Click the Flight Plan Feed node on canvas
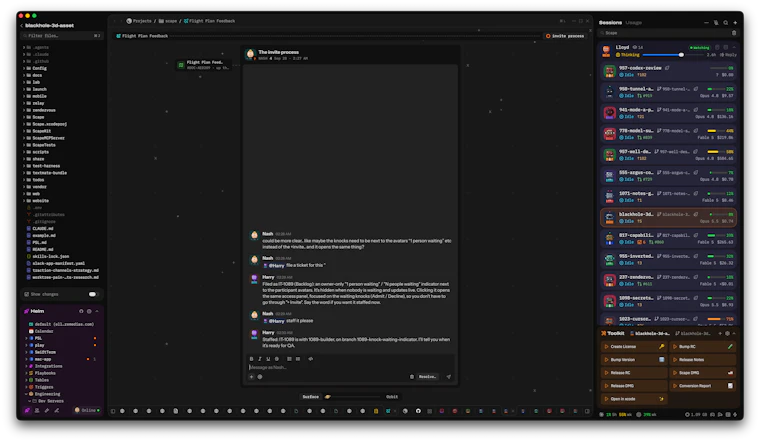Image resolution: width=760 pixels, height=442 pixels. (202, 65)
